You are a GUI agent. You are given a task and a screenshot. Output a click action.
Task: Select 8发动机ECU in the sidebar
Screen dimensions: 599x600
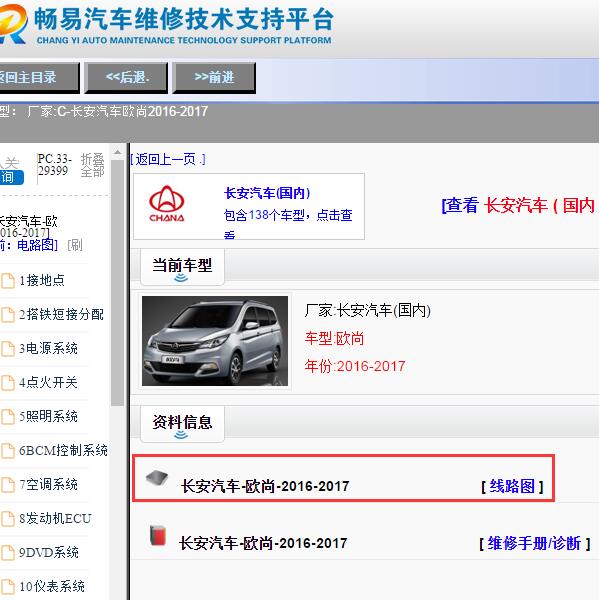click(55, 519)
